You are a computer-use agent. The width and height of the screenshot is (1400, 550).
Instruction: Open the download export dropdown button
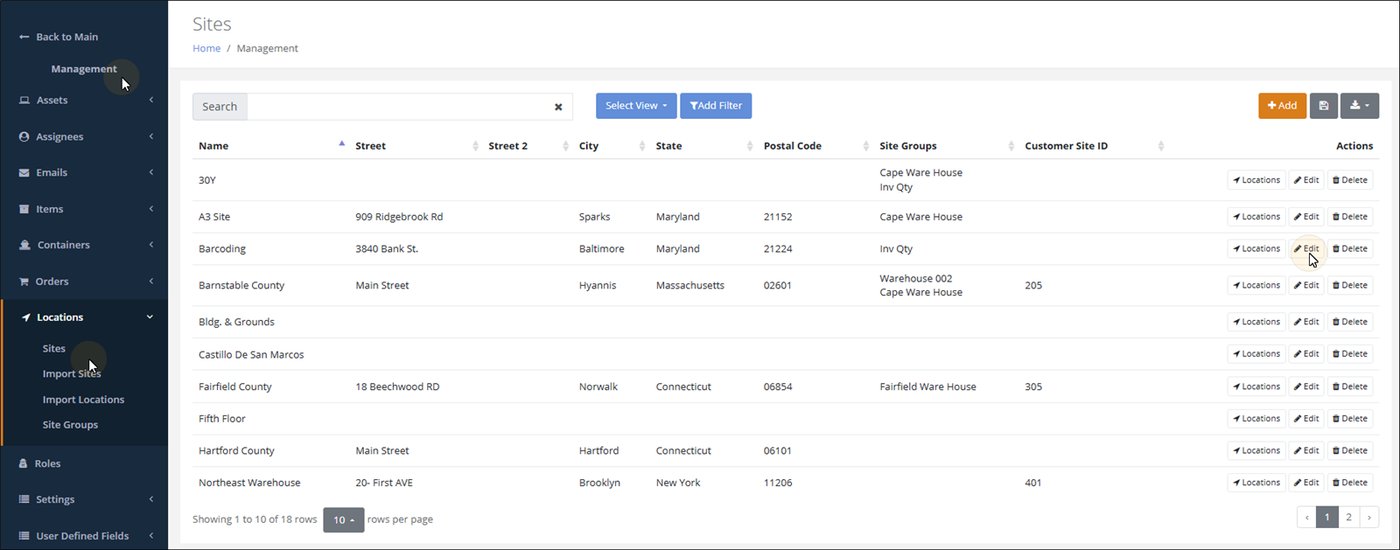(x=1359, y=106)
